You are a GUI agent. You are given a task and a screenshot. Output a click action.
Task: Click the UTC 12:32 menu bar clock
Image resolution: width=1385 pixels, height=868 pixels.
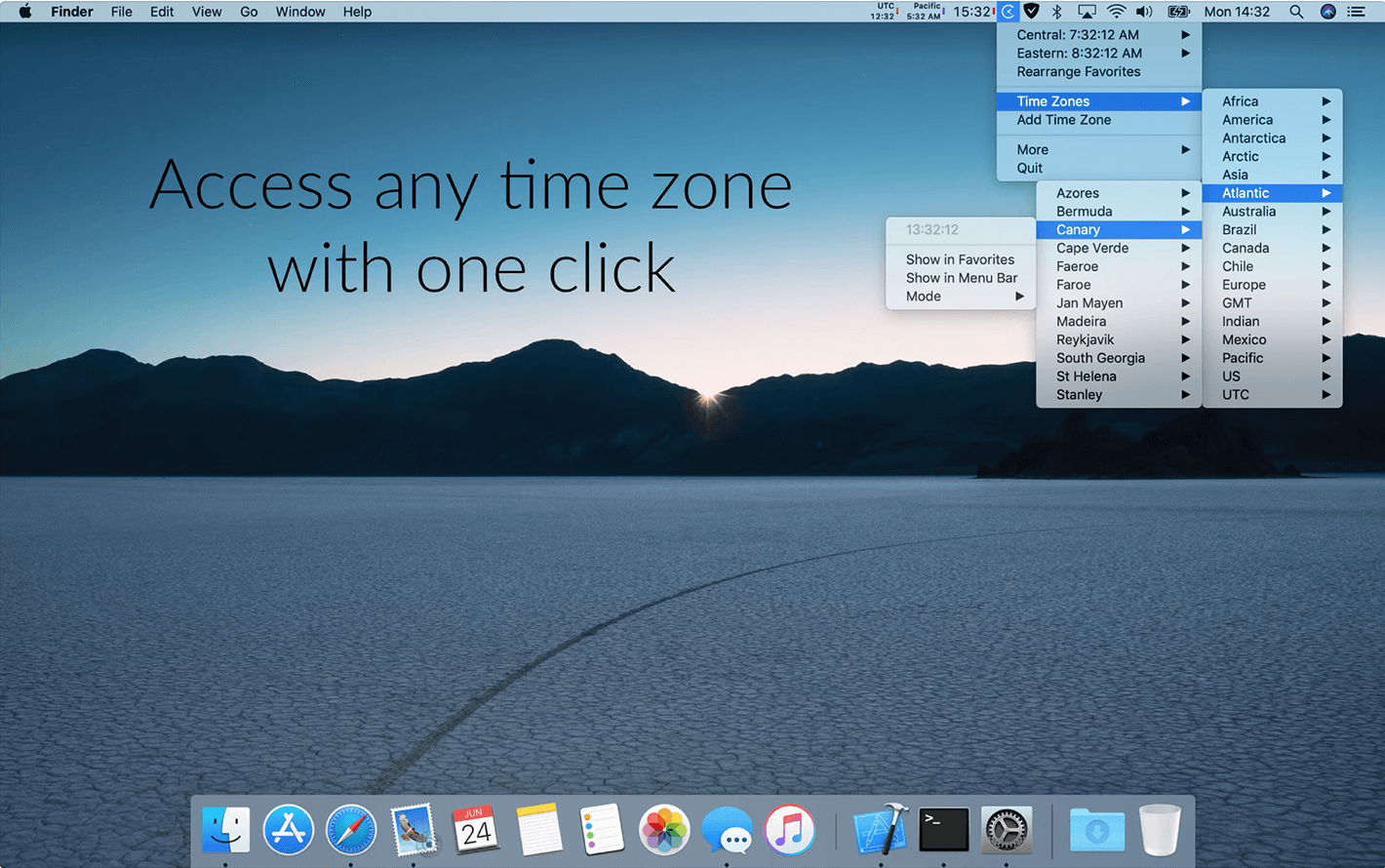(884, 12)
